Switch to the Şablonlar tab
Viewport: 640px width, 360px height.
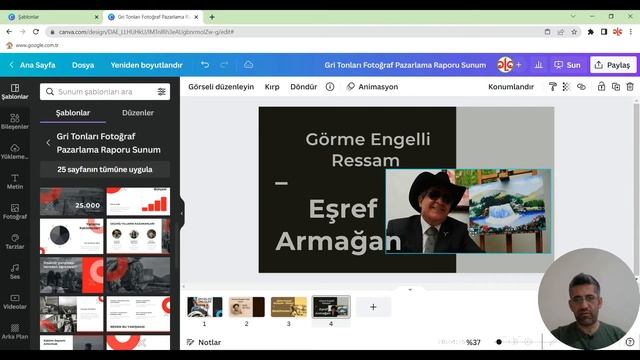(73, 113)
